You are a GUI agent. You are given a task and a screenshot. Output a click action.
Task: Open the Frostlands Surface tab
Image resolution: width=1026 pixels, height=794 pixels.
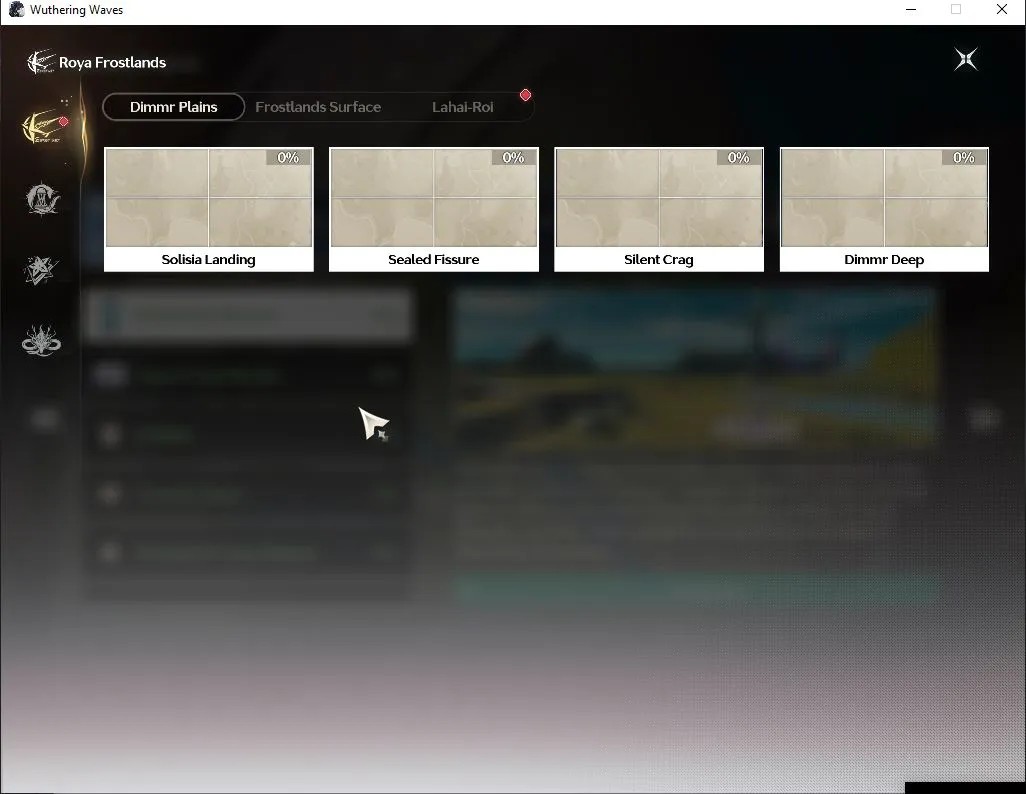(318, 107)
